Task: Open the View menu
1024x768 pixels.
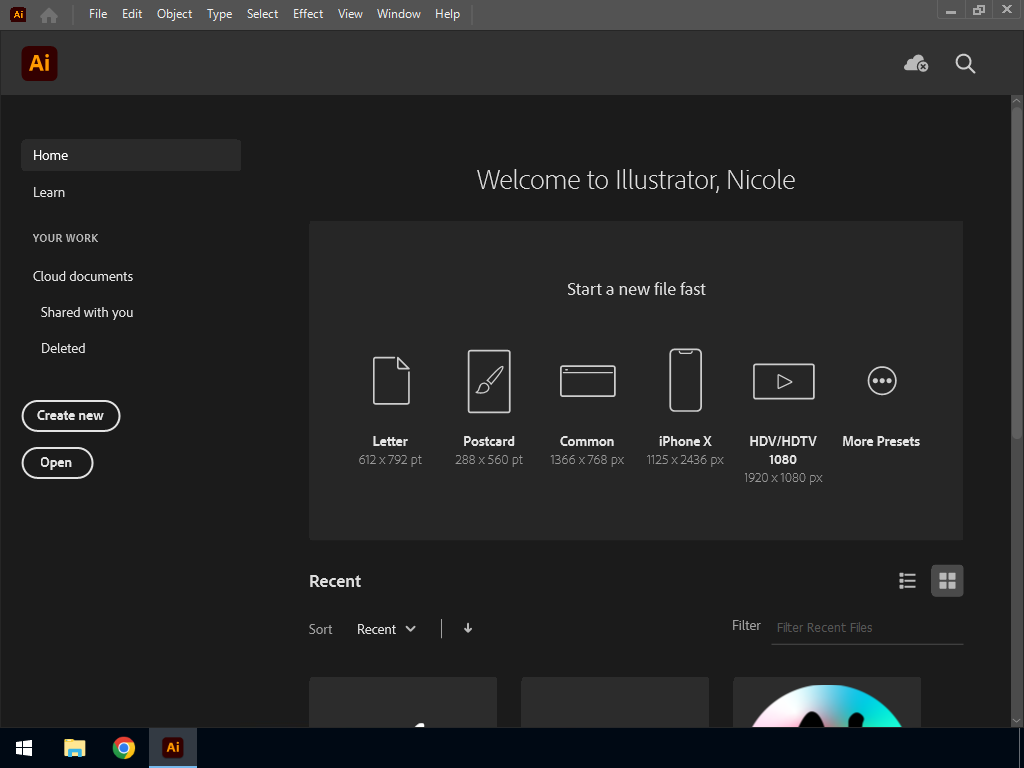Action: [x=350, y=14]
